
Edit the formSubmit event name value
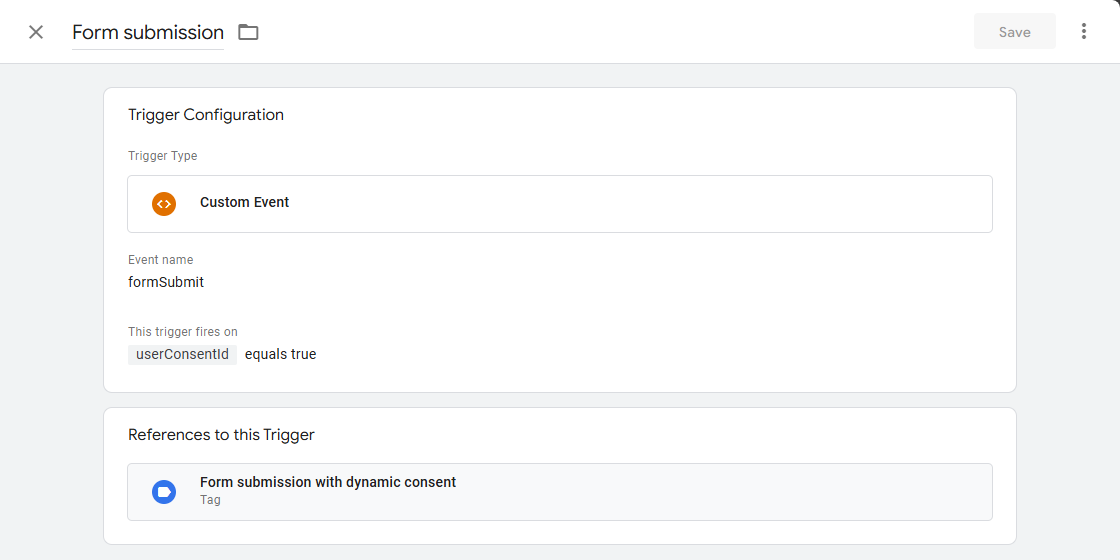pyautogui.click(x=166, y=282)
